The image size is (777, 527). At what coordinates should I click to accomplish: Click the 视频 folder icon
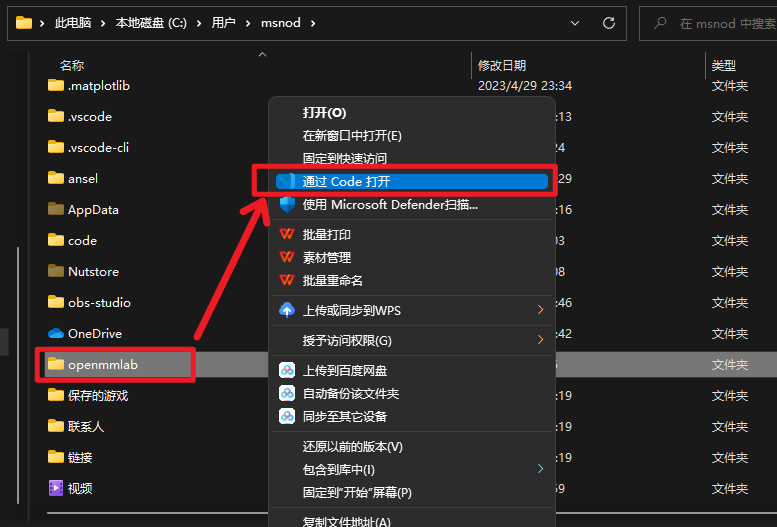coord(56,488)
